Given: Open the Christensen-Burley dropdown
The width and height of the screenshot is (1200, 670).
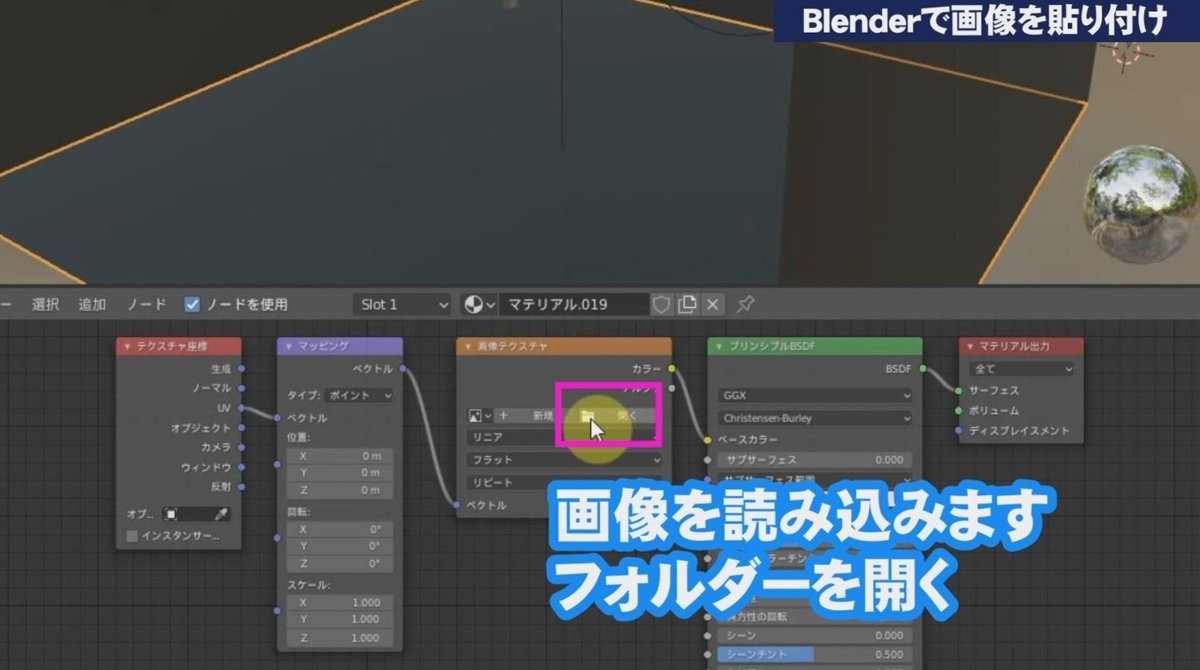Looking at the screenshot, I should pyautogui.click(x=814, y=418).
